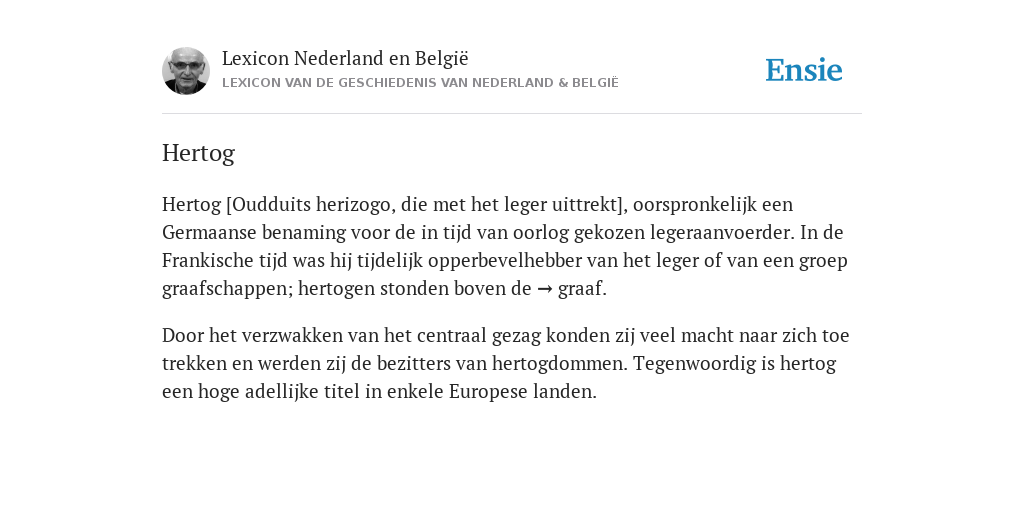
Task: Click the author's round avatar photo
Action: [186, 71]
